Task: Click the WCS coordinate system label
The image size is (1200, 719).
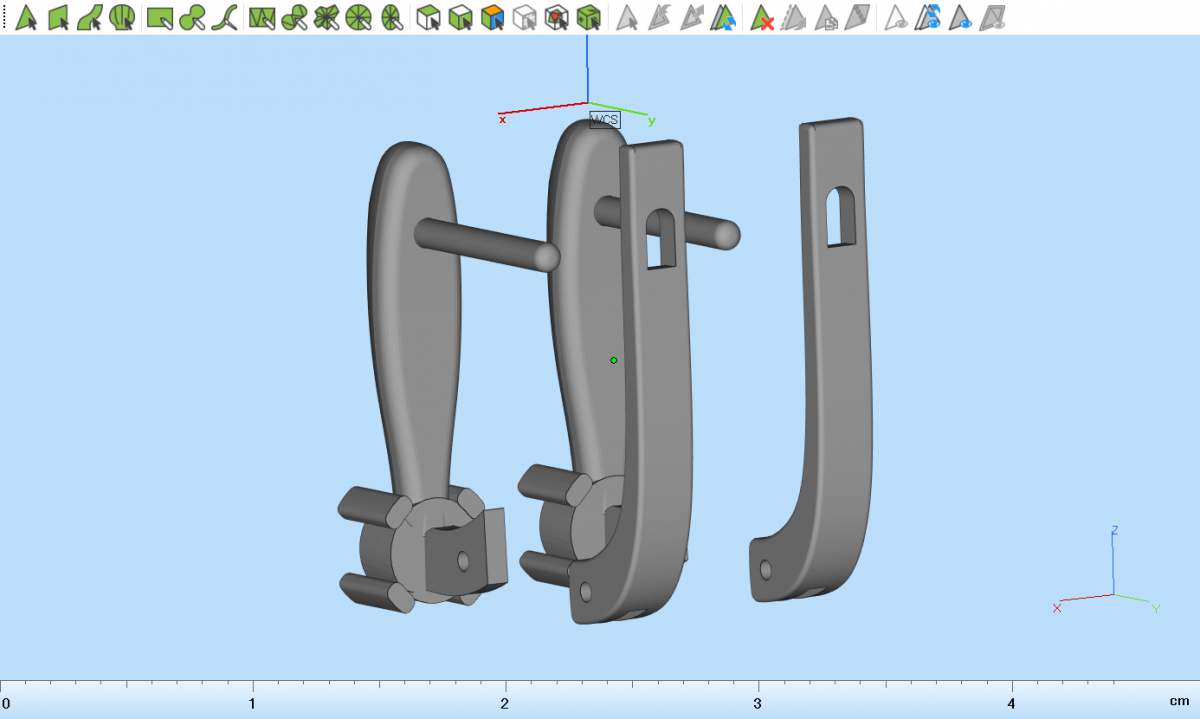Action: [x=604, y=120]
